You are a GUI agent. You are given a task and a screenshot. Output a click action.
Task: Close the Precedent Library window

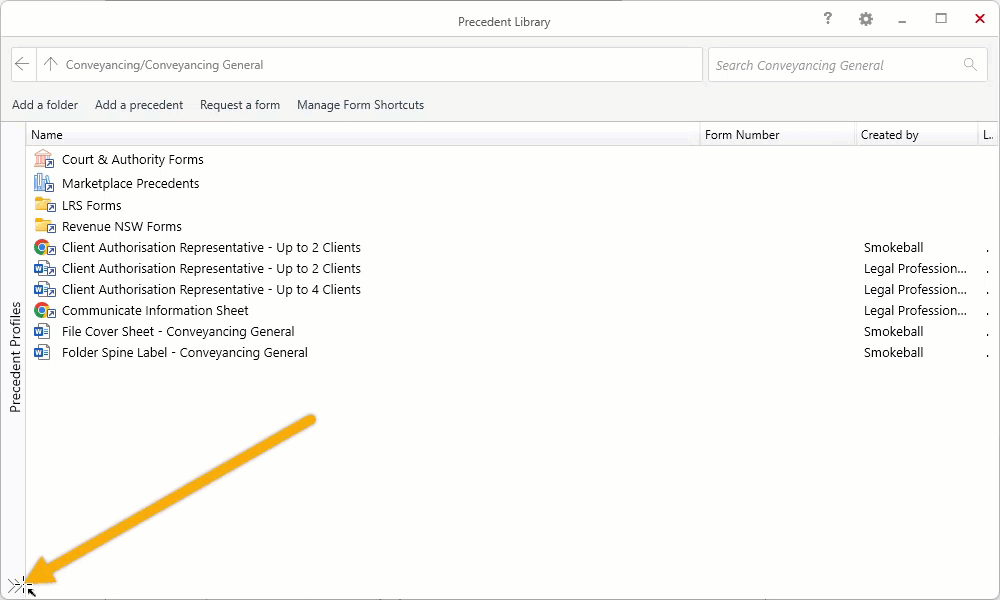point(980,18)
